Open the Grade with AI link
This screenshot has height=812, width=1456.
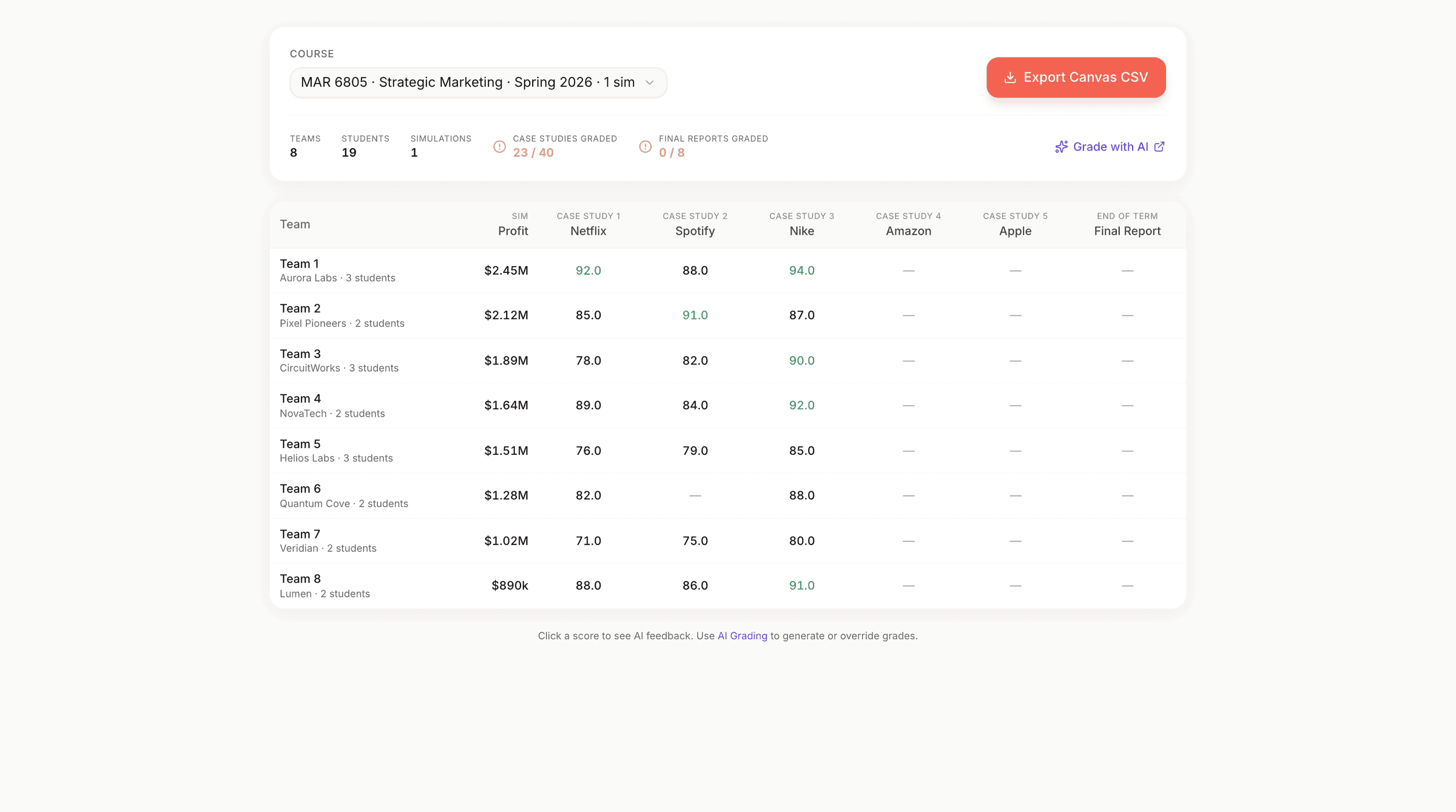pyautogui.click(x=1110, y=147)
